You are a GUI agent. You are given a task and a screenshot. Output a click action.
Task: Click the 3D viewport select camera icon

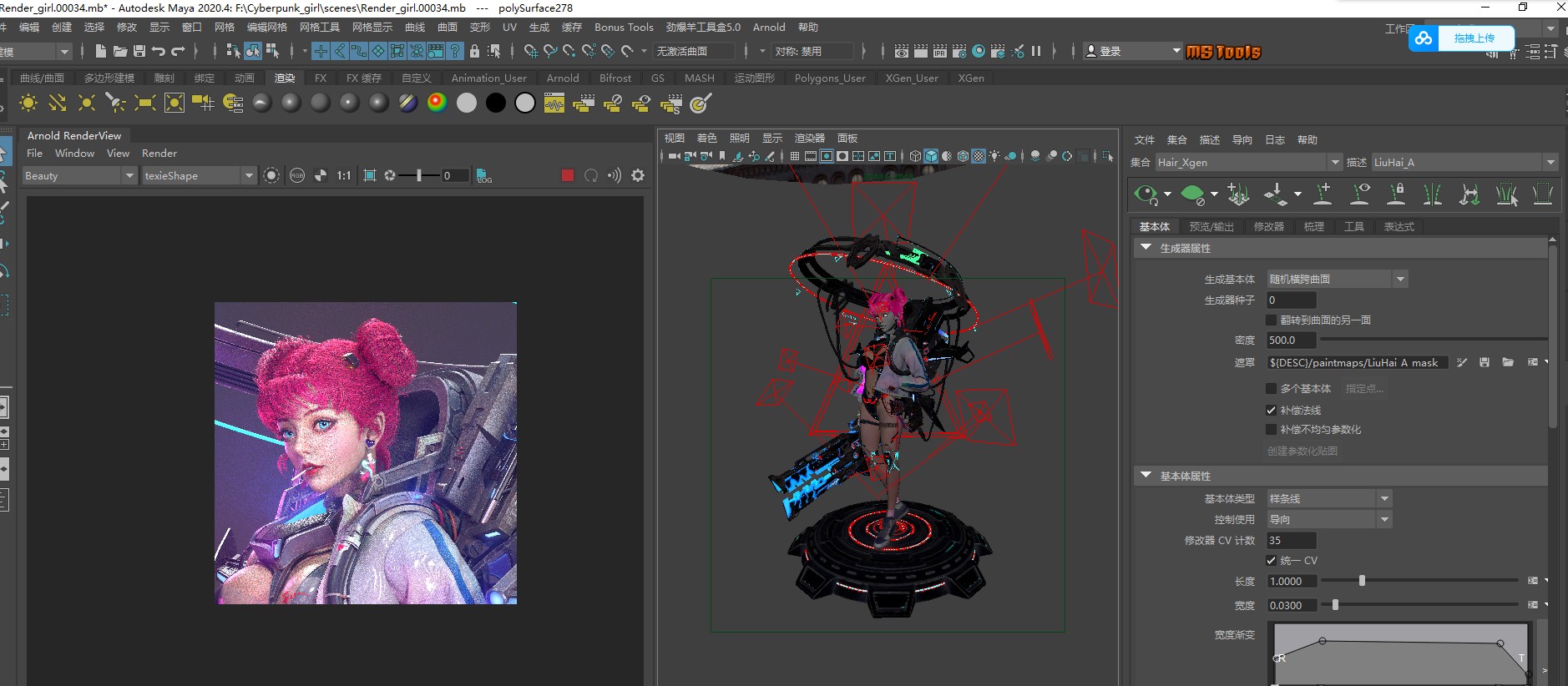point(674,156)
